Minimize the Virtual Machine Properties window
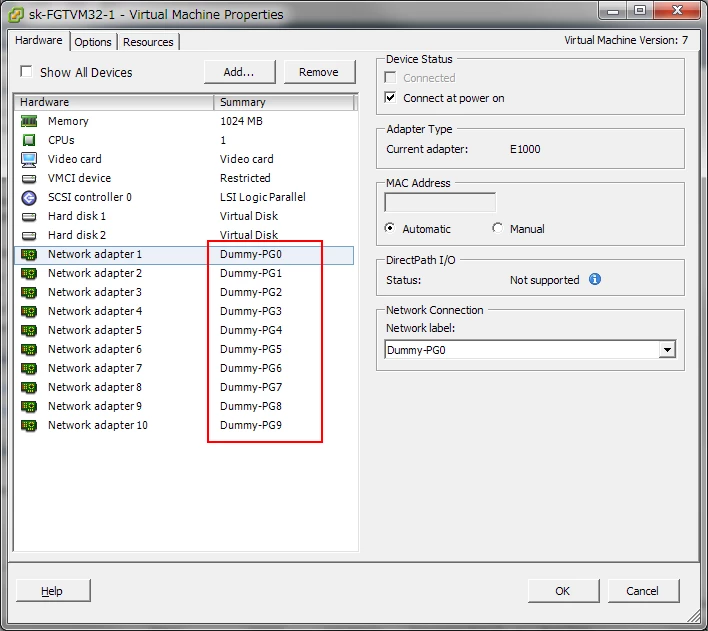Viewport: 708px width, 631px height. click(613, 11)
